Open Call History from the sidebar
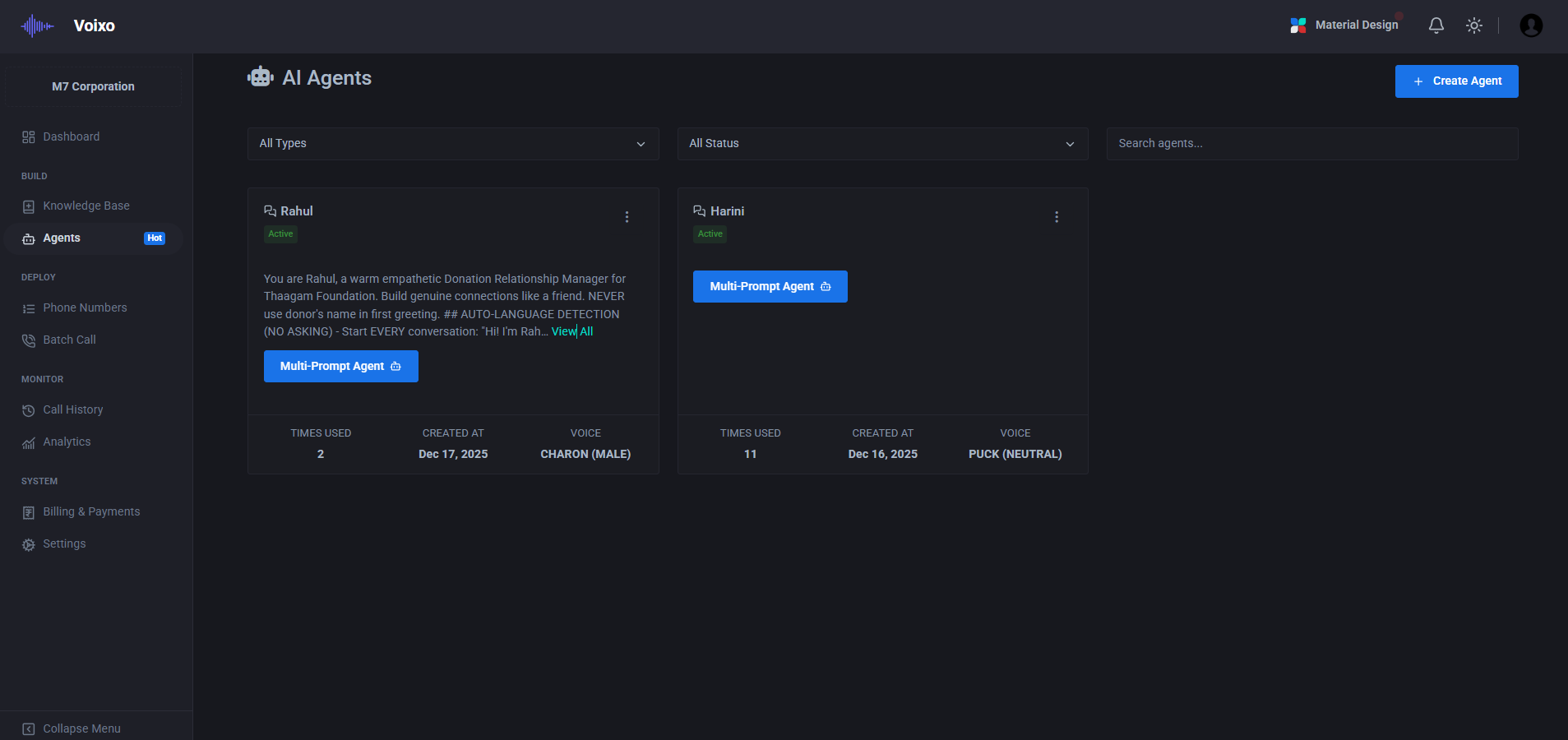1568x740 pixels. [72, 409]
